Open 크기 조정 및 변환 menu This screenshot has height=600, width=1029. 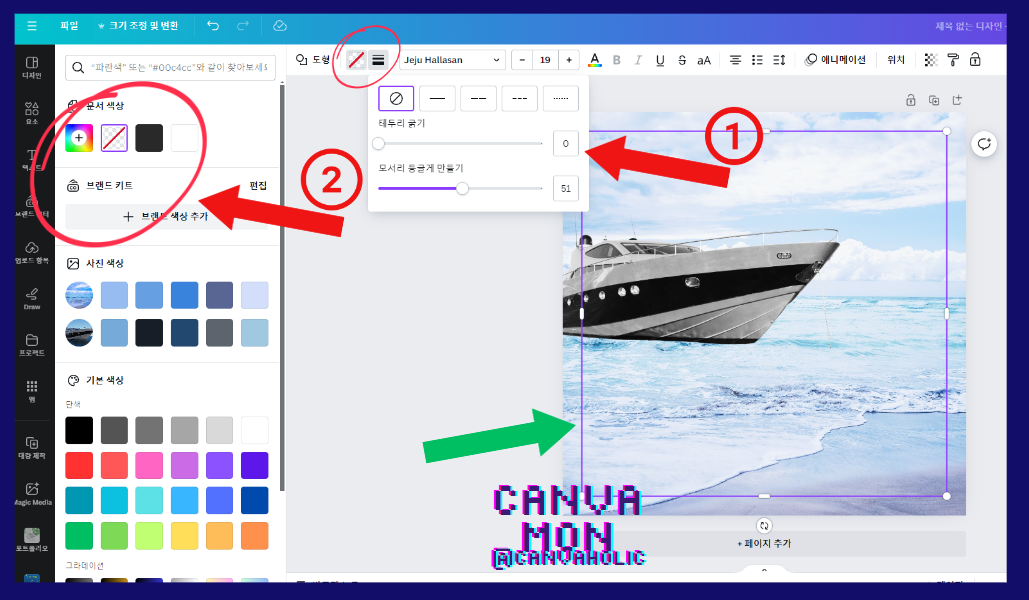pos(138,26)
